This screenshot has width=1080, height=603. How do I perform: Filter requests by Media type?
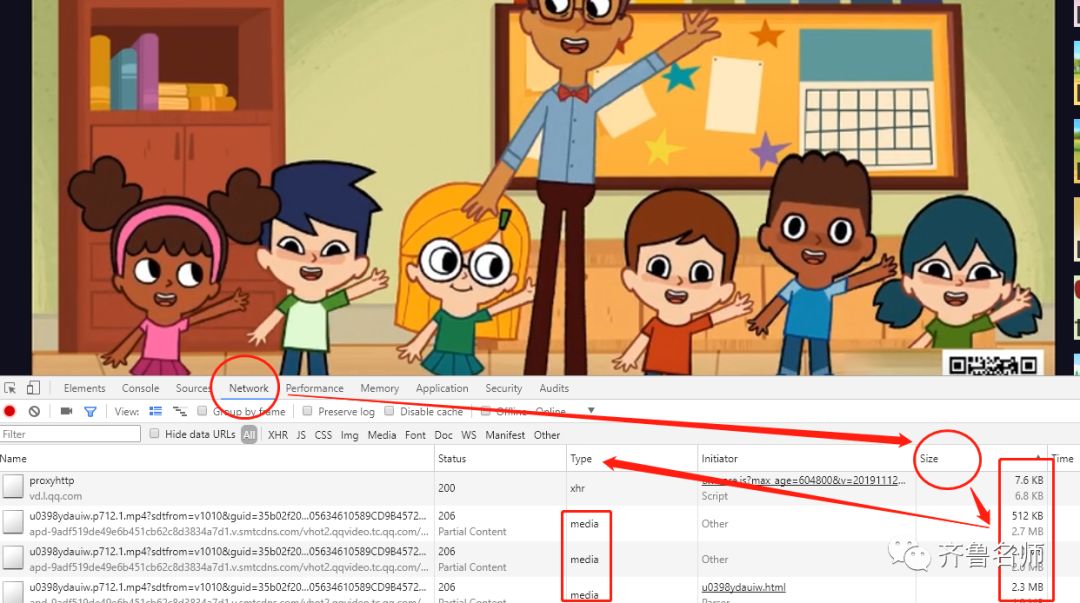[382, 435]
